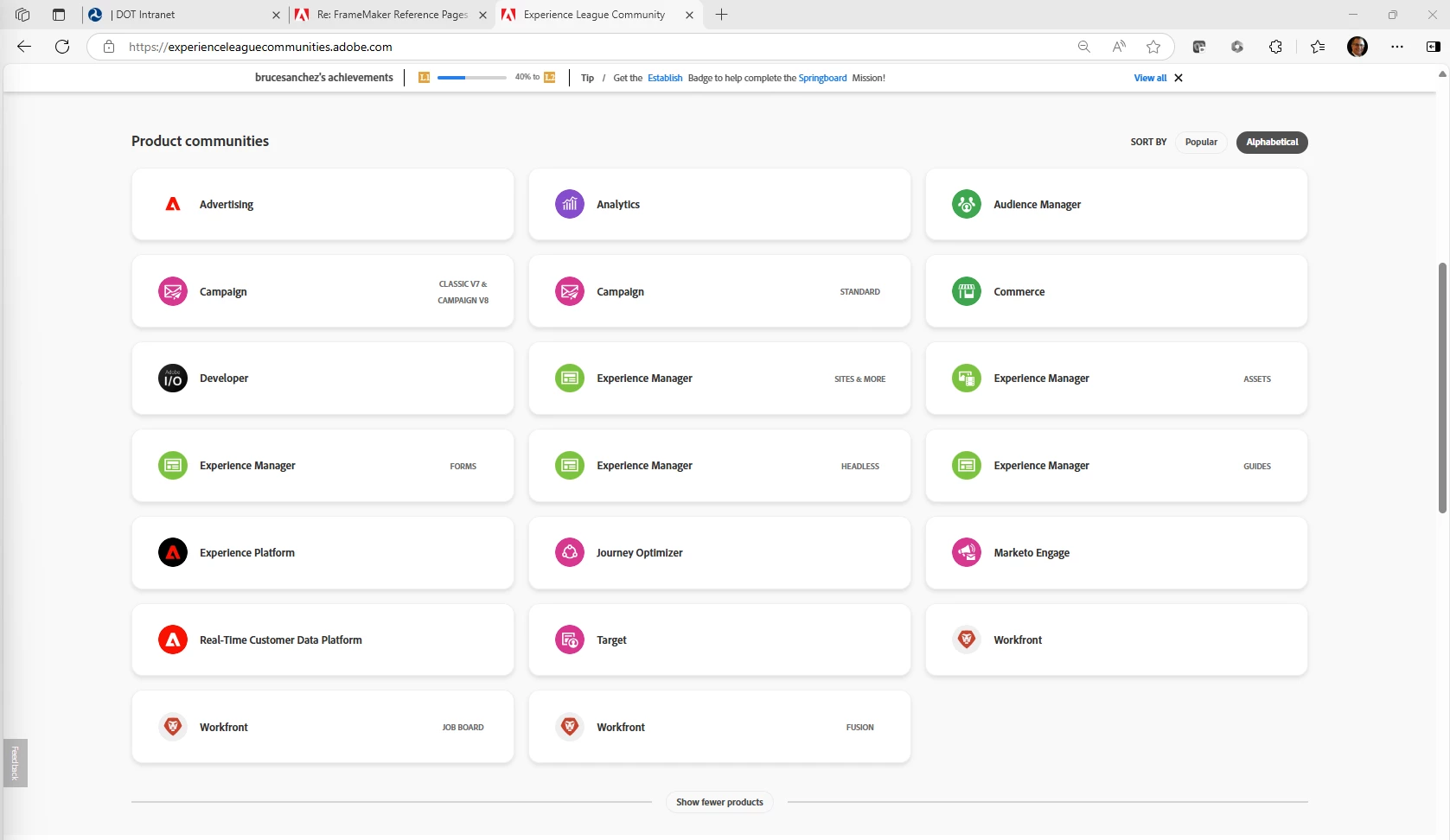Open the Analytics purple chart icon
Image resolution: width=1450 pixels, height=840 pixels.
click(570, 204)
